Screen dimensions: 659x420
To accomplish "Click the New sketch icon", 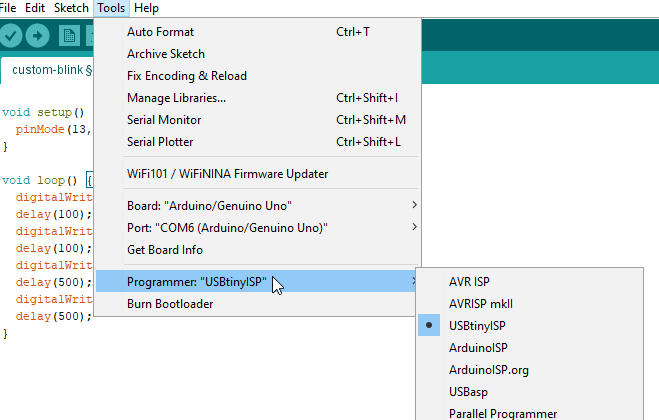I will pos(69,36).
